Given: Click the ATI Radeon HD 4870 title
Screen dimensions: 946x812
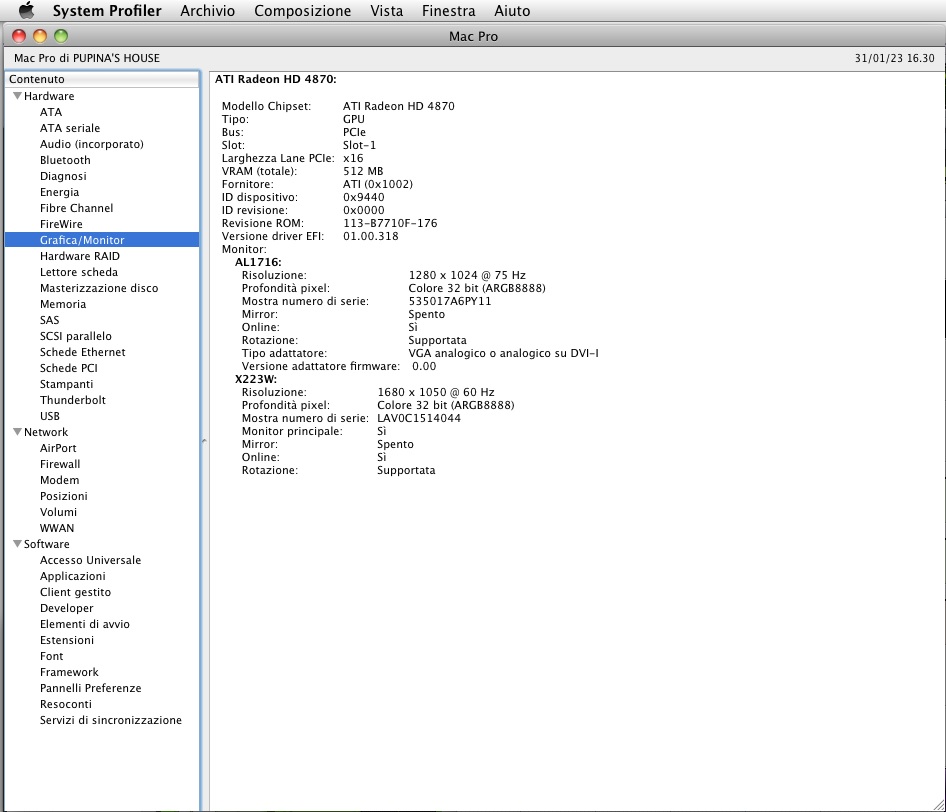Looking at the screenshot, I should (276, 79).
